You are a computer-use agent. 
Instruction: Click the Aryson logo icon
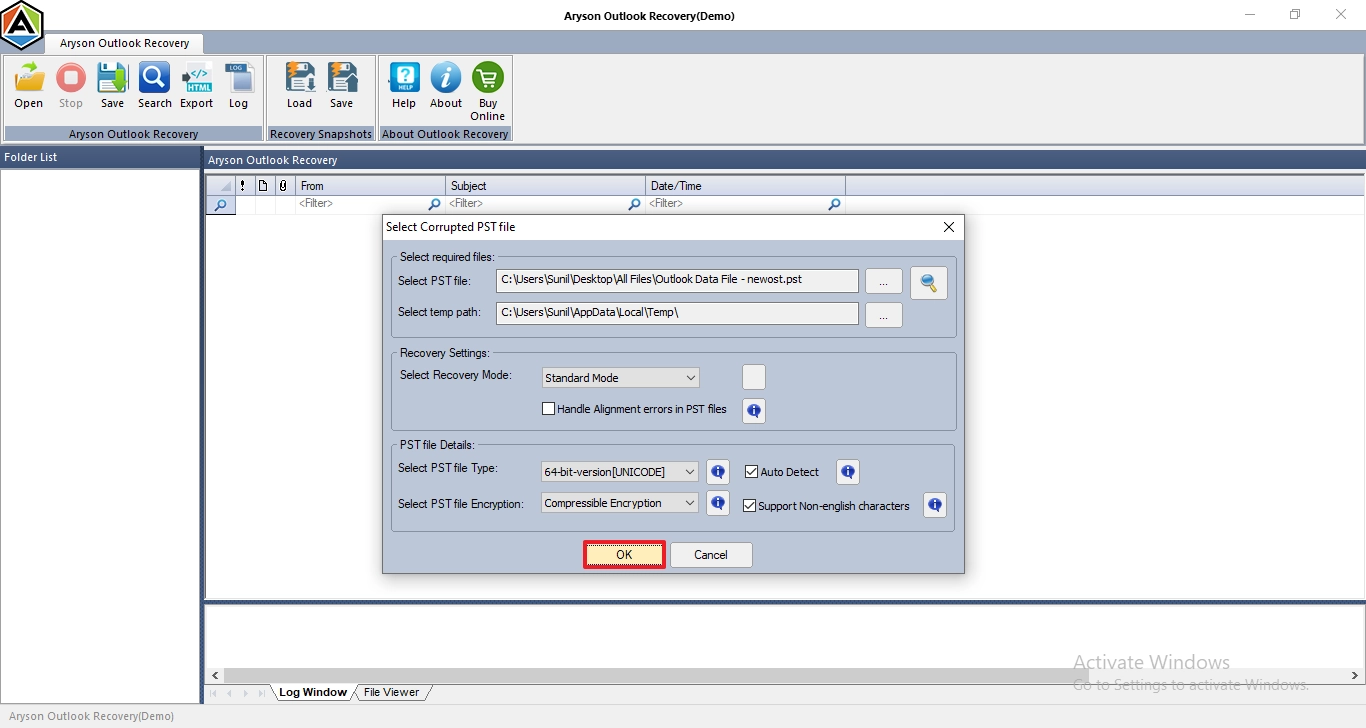click(x=21, y=26)
